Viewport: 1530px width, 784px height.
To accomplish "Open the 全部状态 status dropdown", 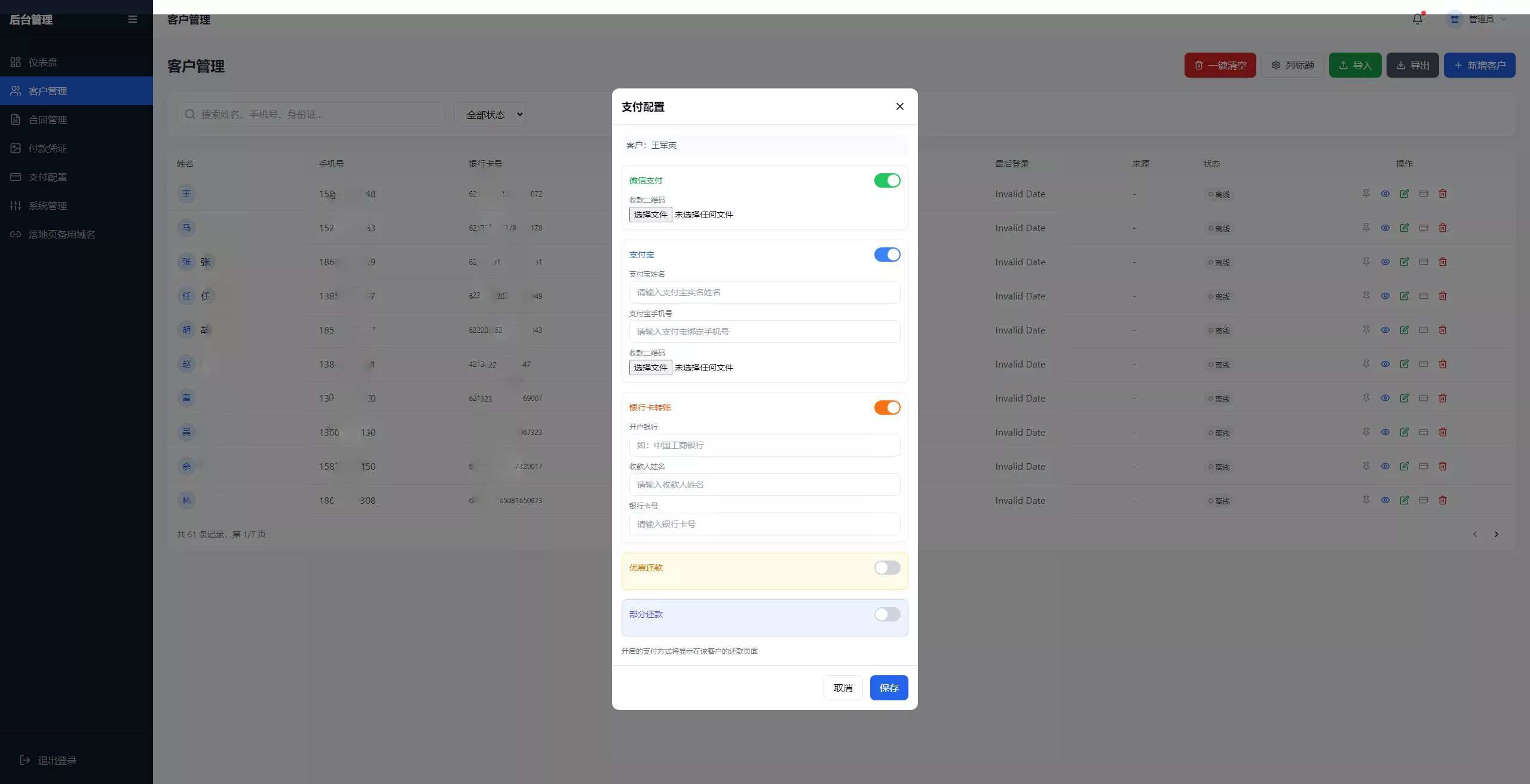I will click(x=490, y=114).
